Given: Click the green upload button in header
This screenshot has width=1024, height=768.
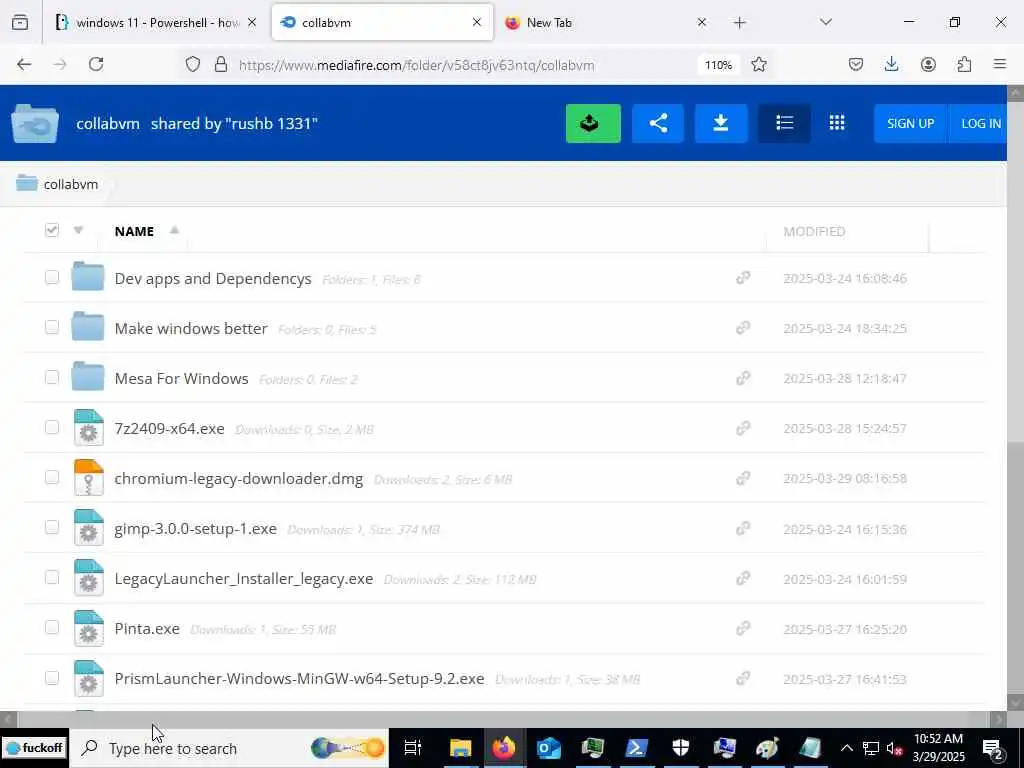Looking at the screenshot, I should pyautogui.click(x=593, y=123).
